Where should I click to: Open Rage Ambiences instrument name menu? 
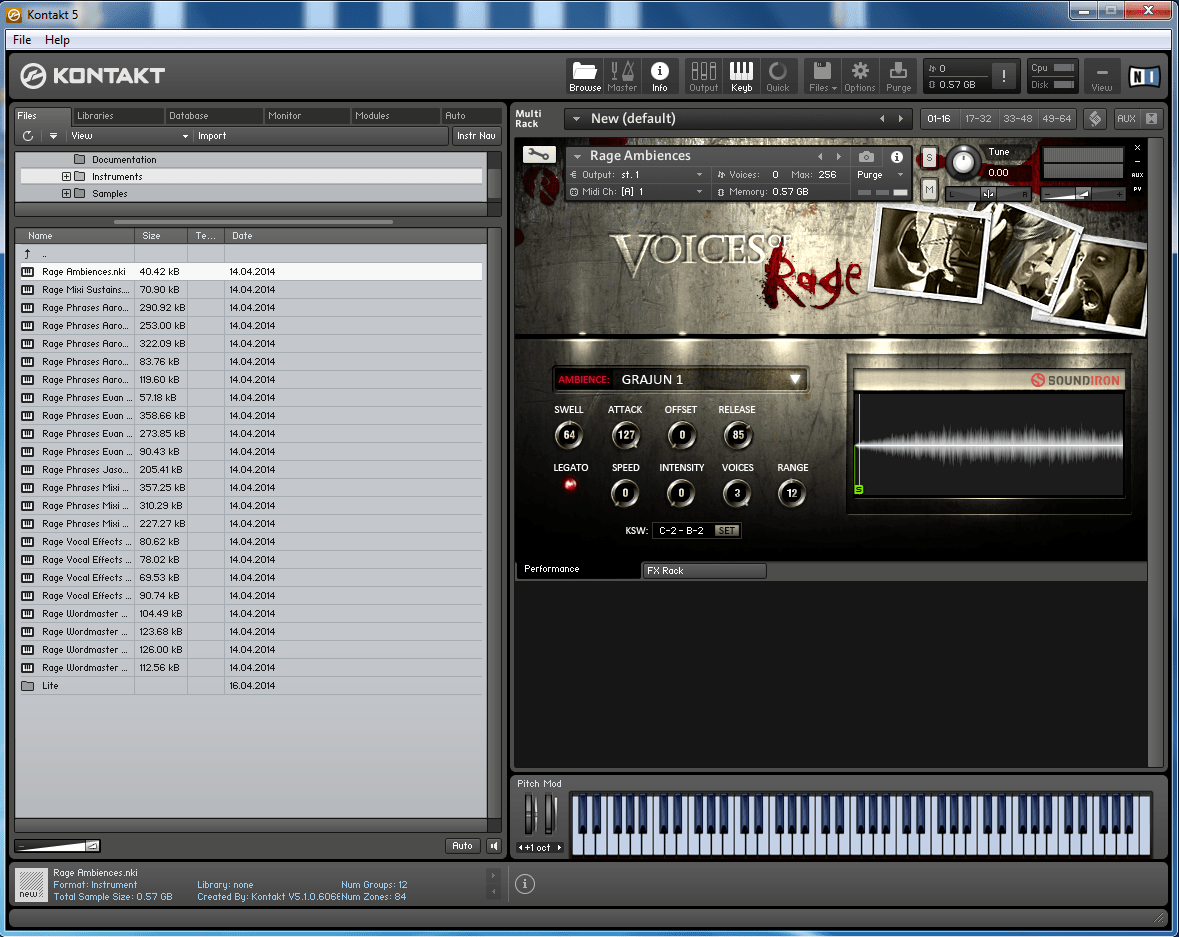577,156
